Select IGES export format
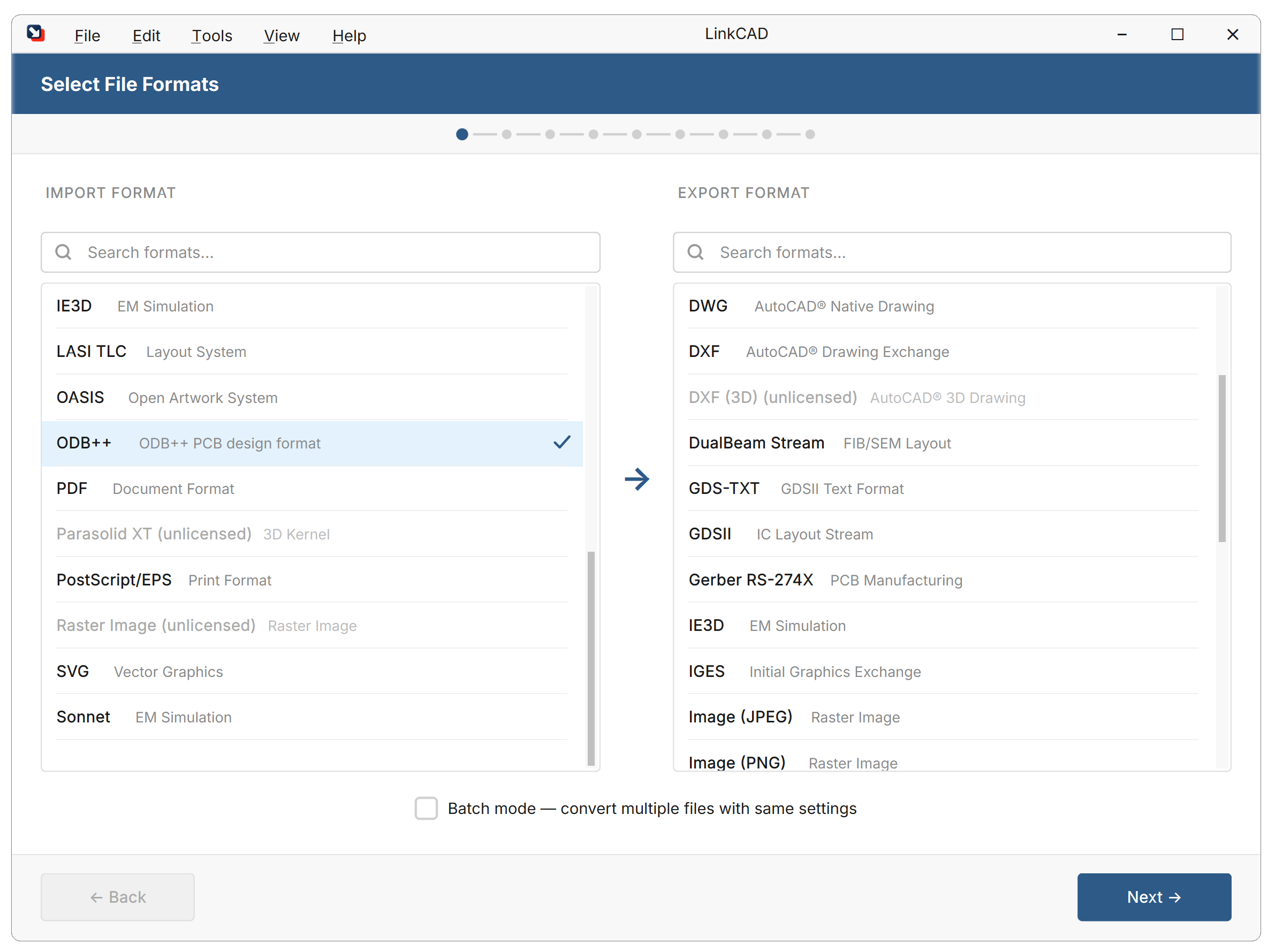The image size is (1268, 952). [x=944, y=671]
